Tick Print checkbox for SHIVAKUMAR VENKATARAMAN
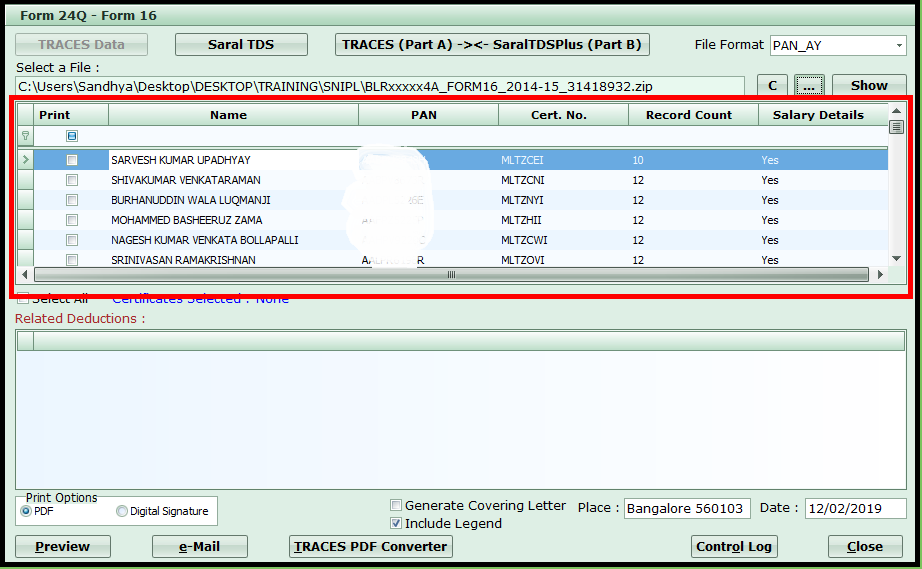 coord(72,180)
